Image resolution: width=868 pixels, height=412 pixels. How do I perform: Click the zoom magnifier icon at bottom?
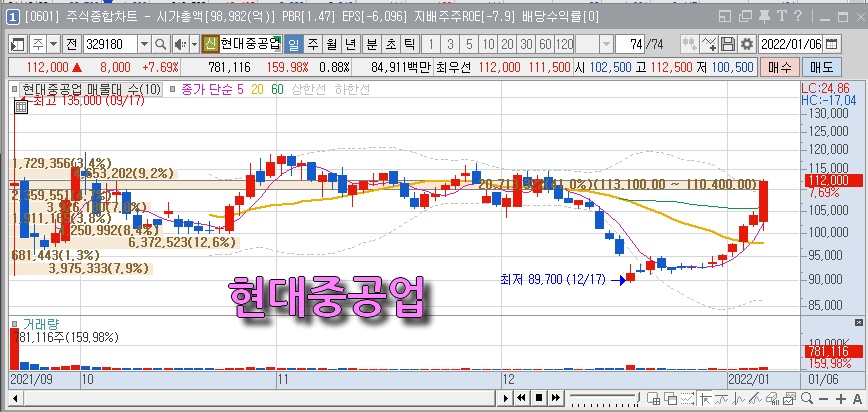click(x=807, y=398)
